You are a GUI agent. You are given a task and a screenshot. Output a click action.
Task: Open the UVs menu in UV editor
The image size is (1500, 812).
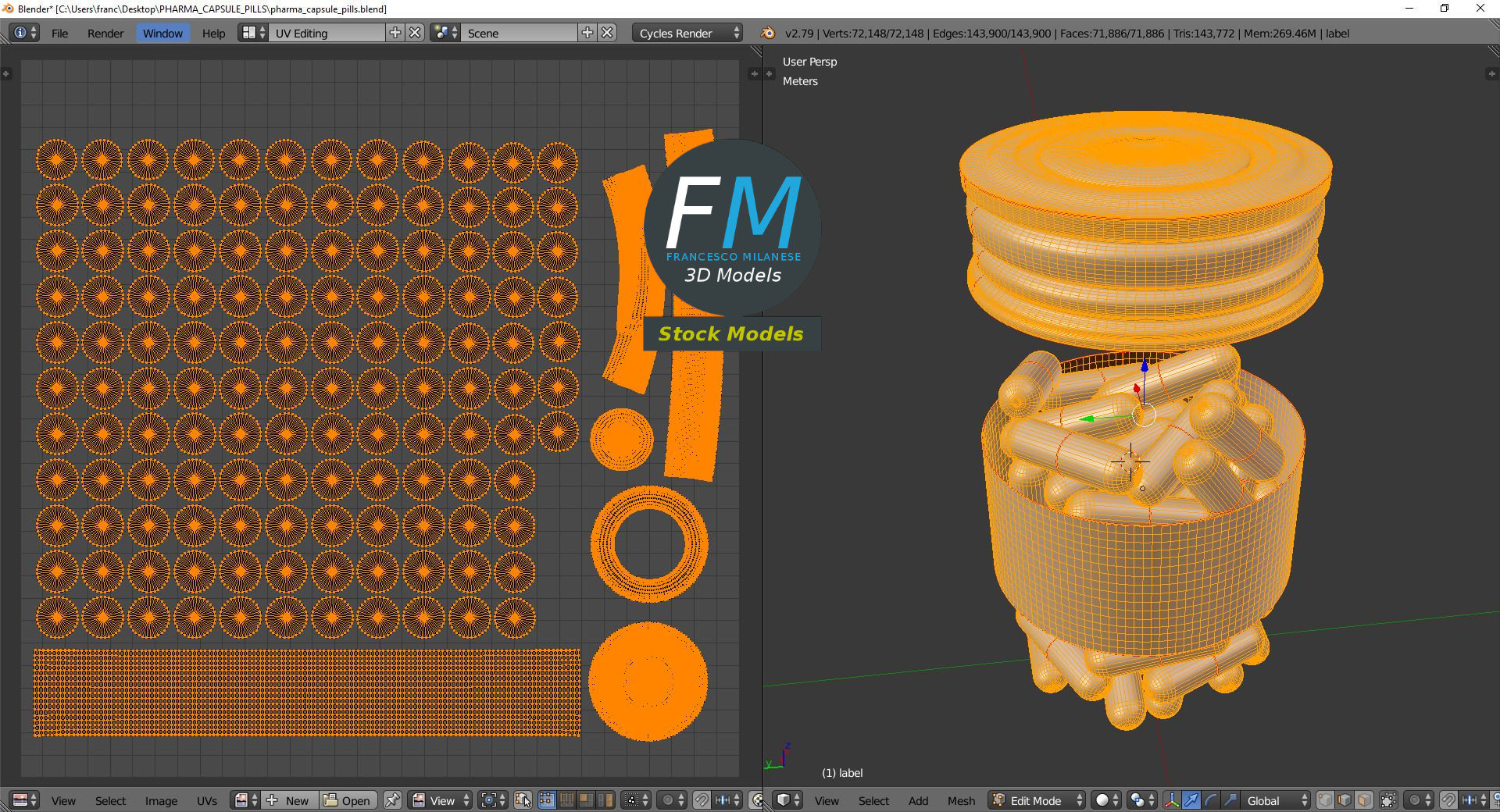(x=207, y=800)
